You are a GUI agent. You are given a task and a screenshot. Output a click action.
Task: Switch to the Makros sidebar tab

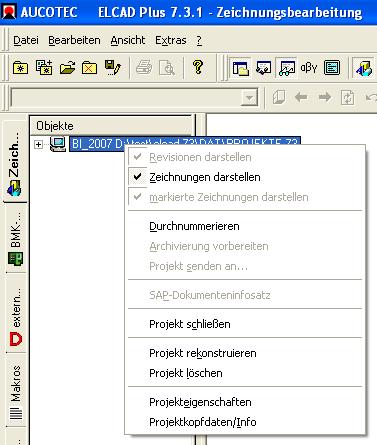pyautogui.click(x=16, y=390)
